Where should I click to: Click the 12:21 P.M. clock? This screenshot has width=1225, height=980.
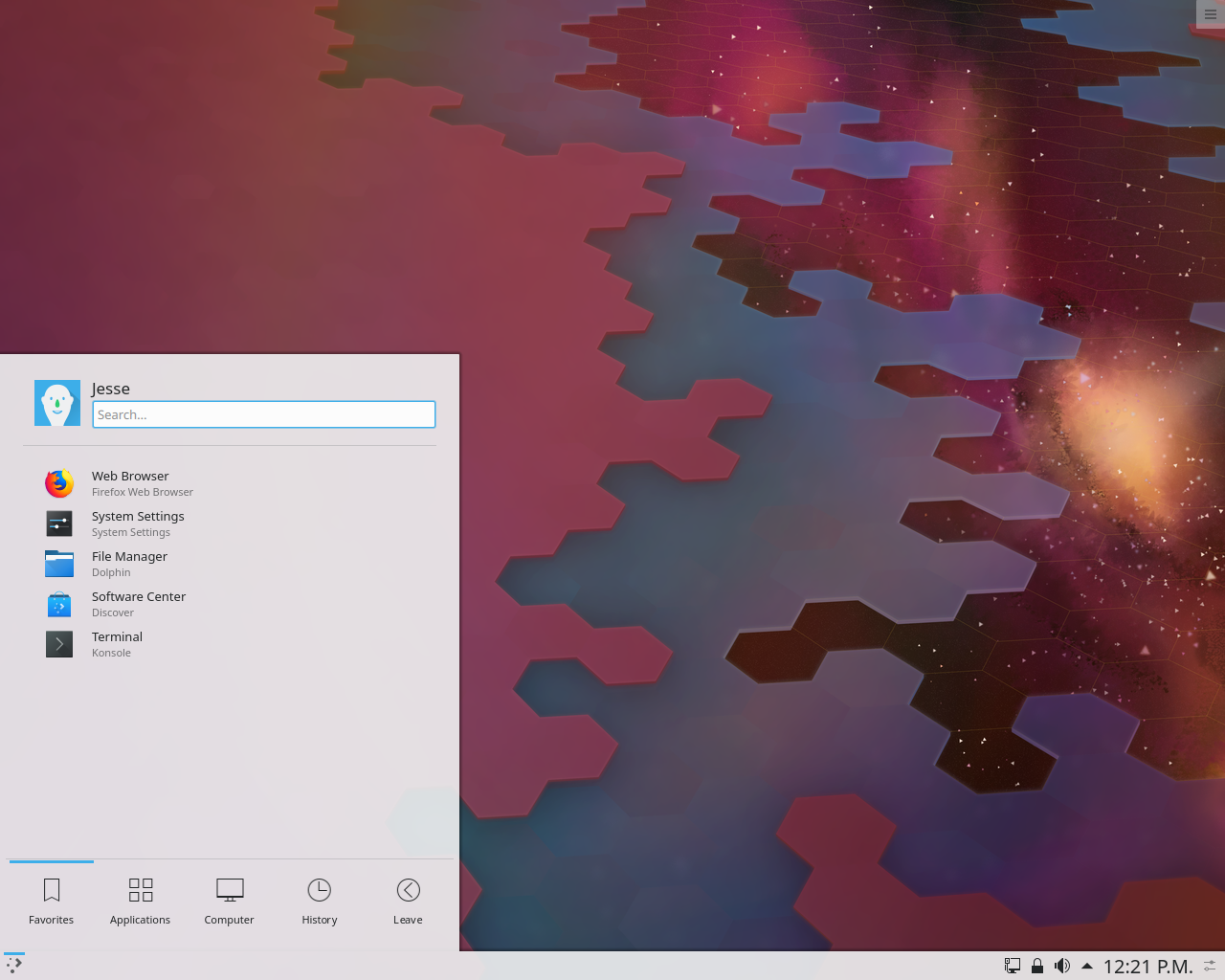coord(1148,967)
